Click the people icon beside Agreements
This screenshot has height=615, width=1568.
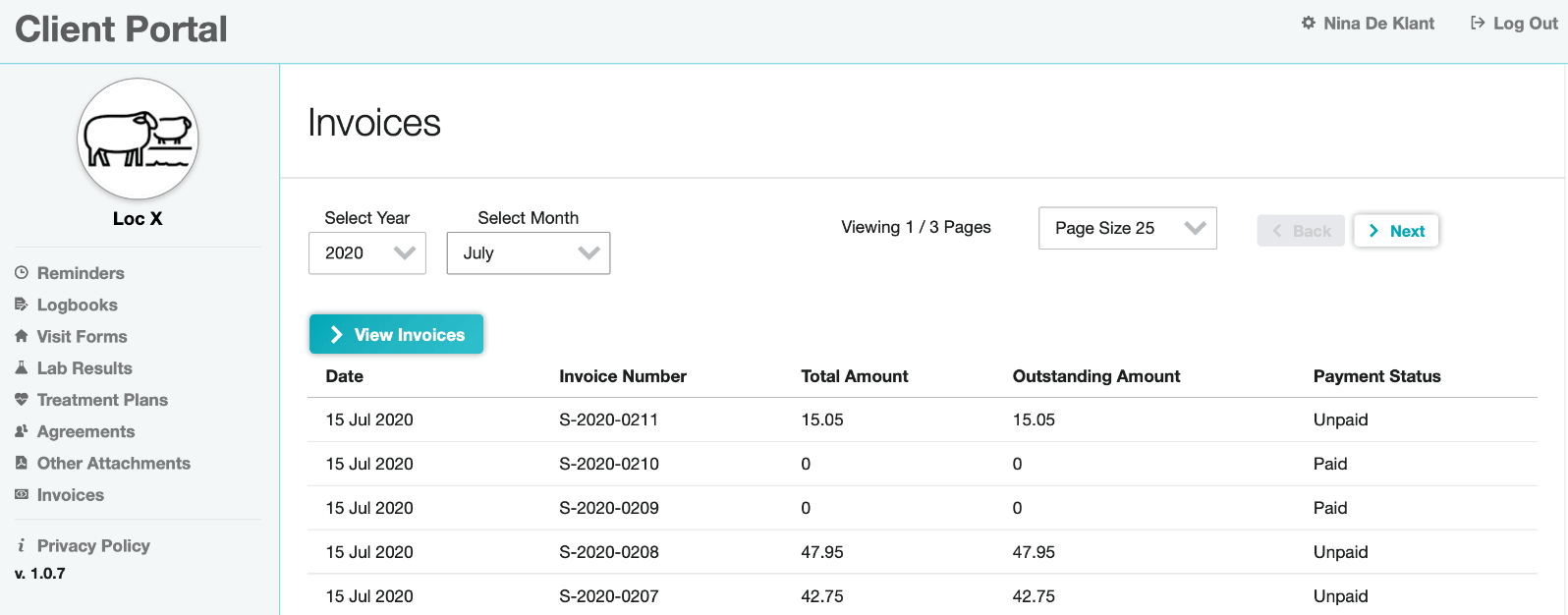[x=22, y=431]
